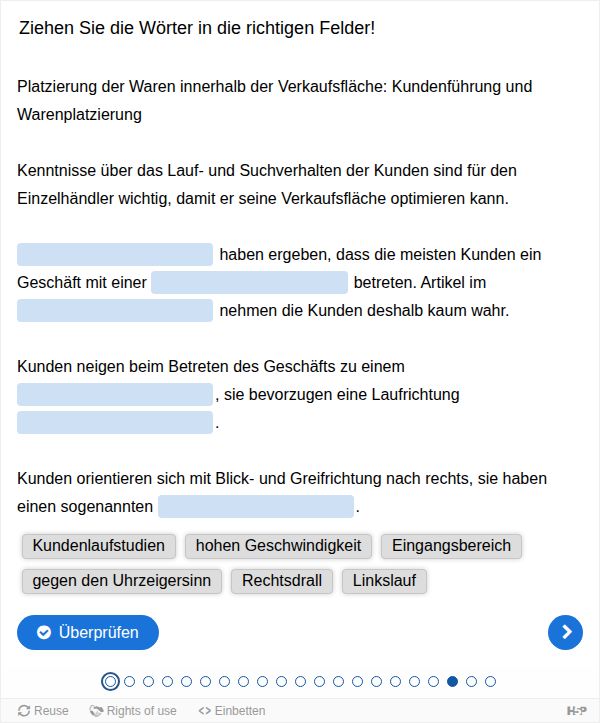Click the blue next-slide arrow button
600x723 pixels.
coord(565,632)
